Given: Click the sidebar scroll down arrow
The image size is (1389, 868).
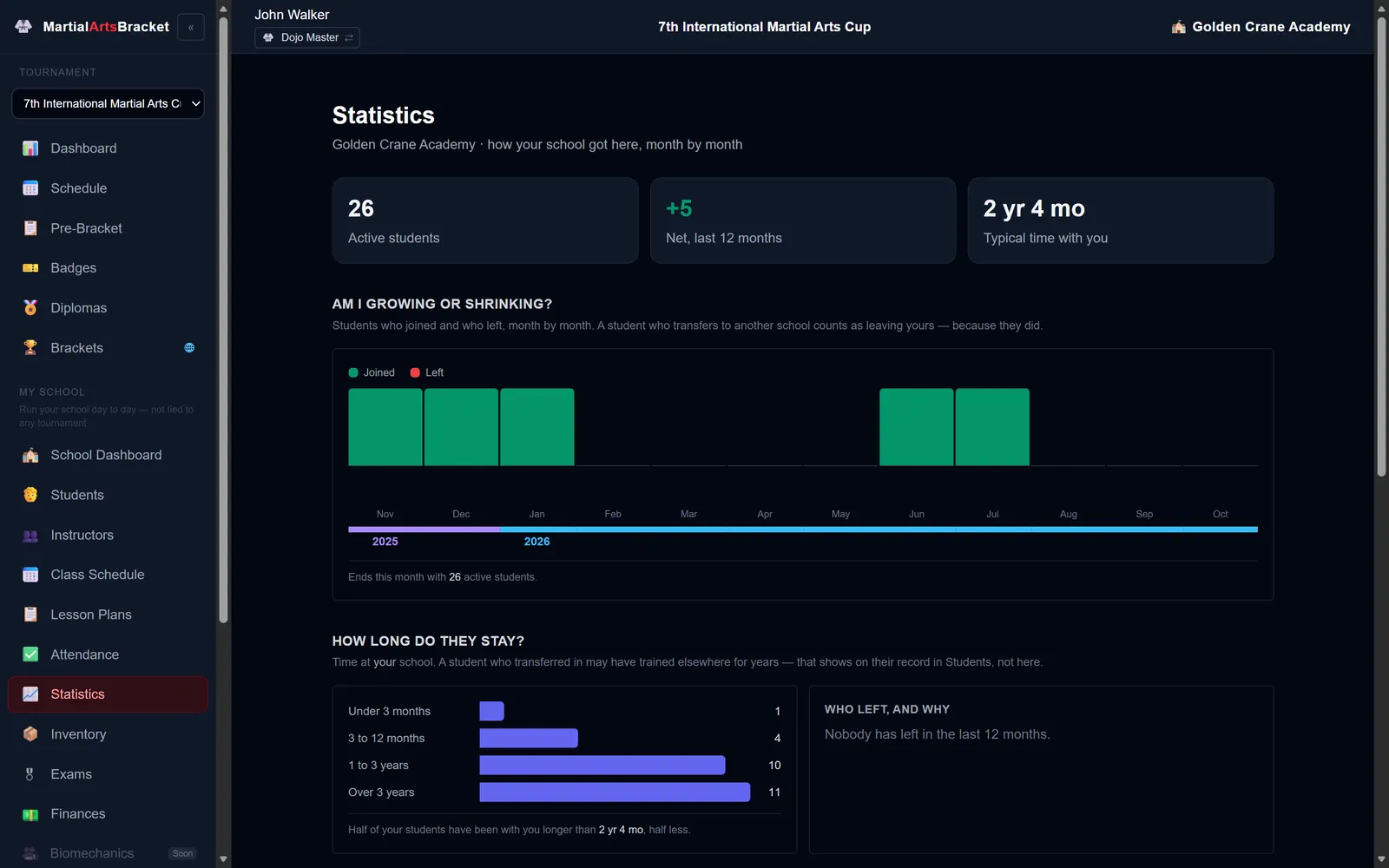Looking at the screenshot, I should point(223,859).
